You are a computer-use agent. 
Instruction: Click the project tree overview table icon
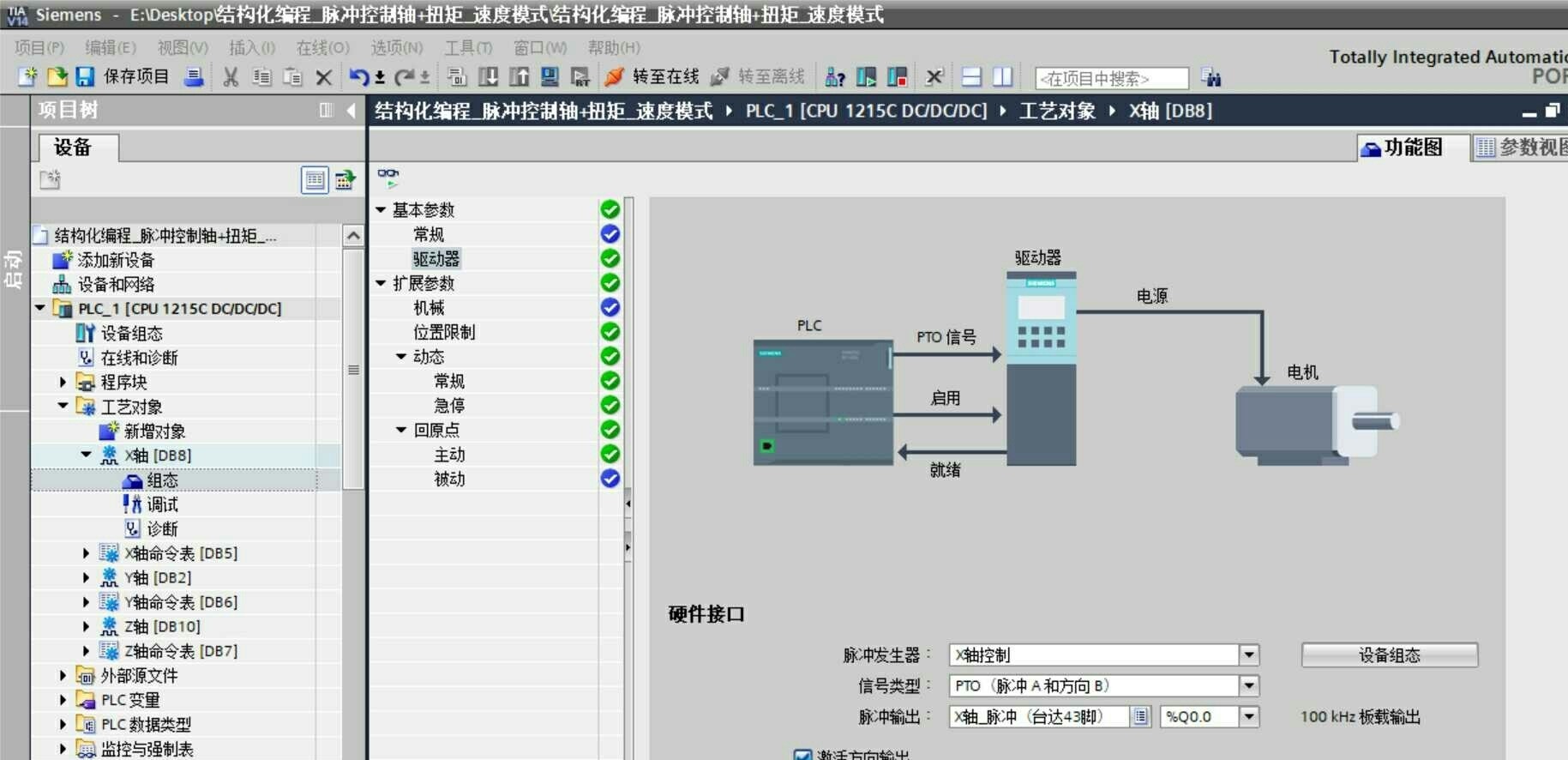315,180
